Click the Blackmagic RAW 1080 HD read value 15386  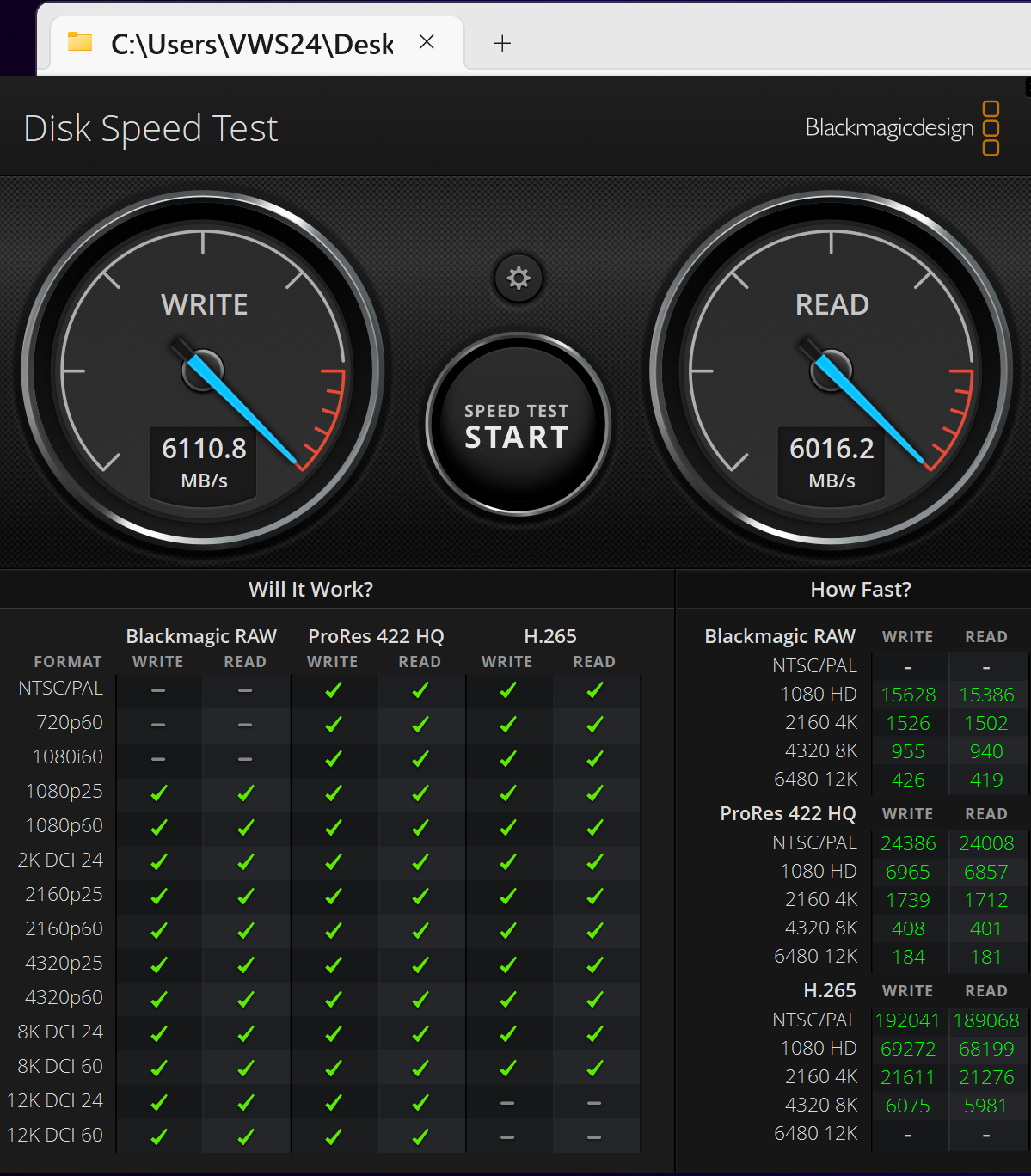click(986, 695)
